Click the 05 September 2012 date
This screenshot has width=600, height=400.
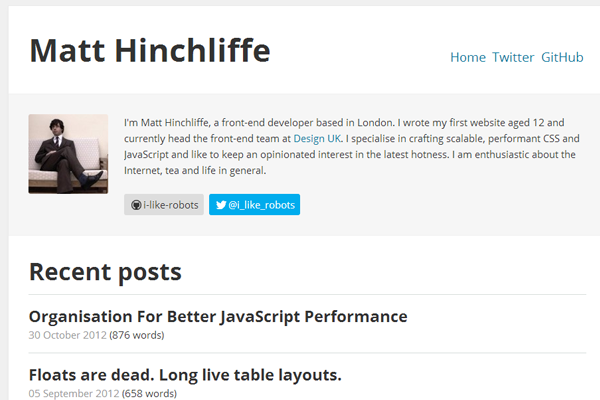point(74,393)
